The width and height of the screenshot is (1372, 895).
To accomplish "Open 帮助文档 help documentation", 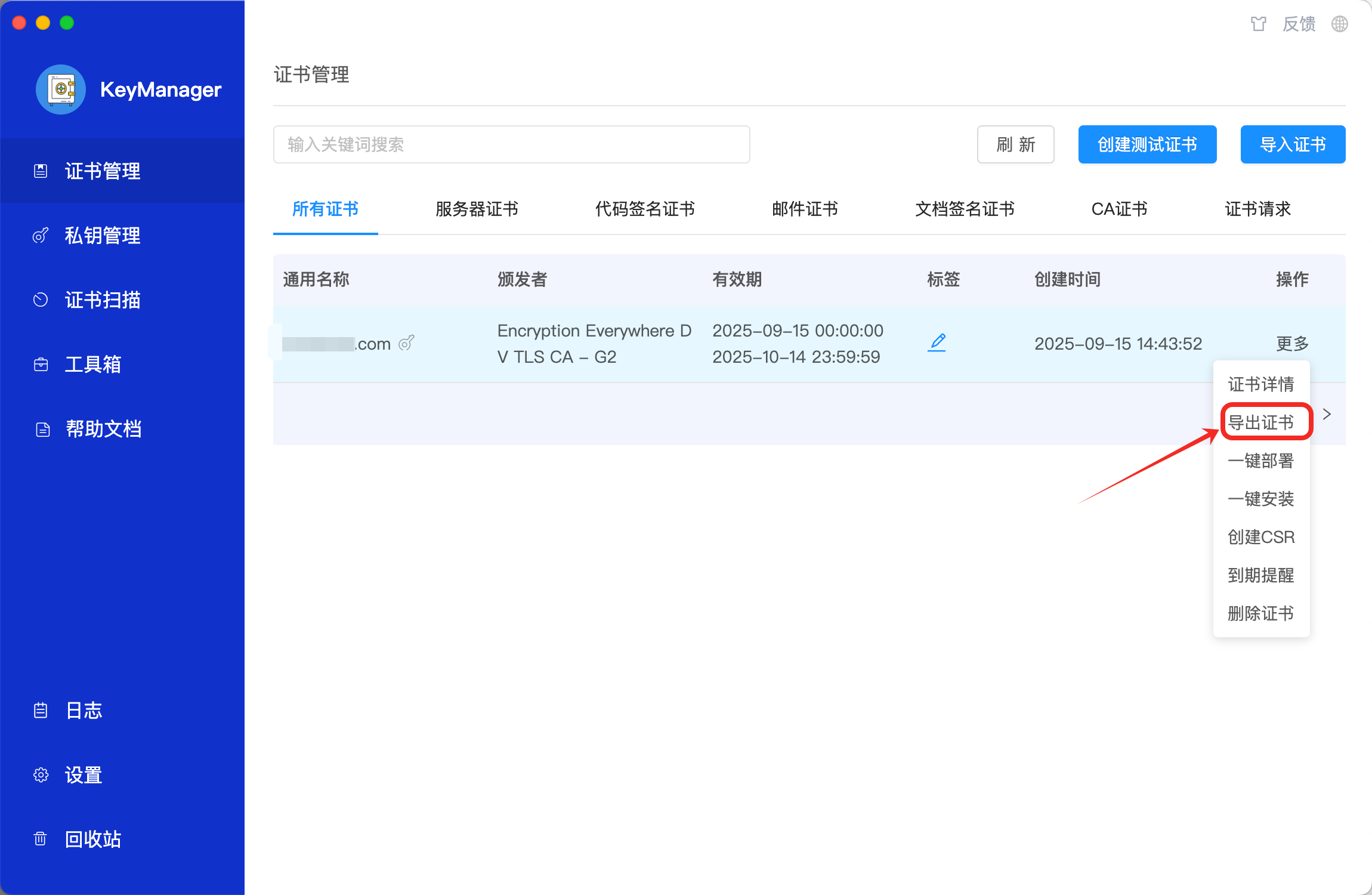I will tap(104, 428).
